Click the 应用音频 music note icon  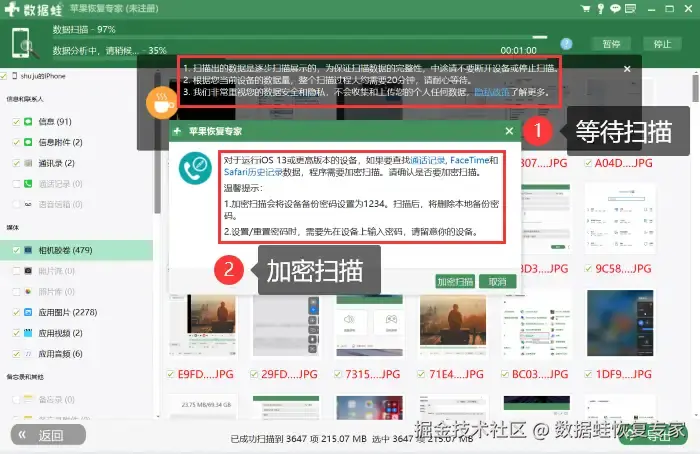coord(28,354)
